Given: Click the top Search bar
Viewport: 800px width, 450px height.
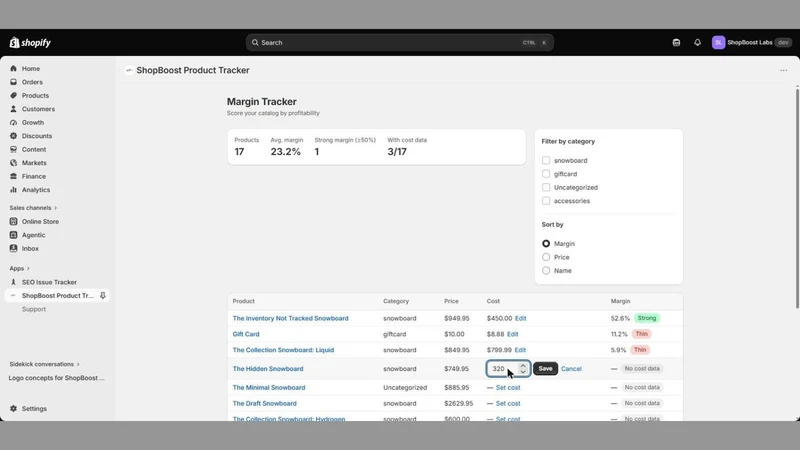Looking at the screenshot, I should pyautogui.click(x=399, y=42).
